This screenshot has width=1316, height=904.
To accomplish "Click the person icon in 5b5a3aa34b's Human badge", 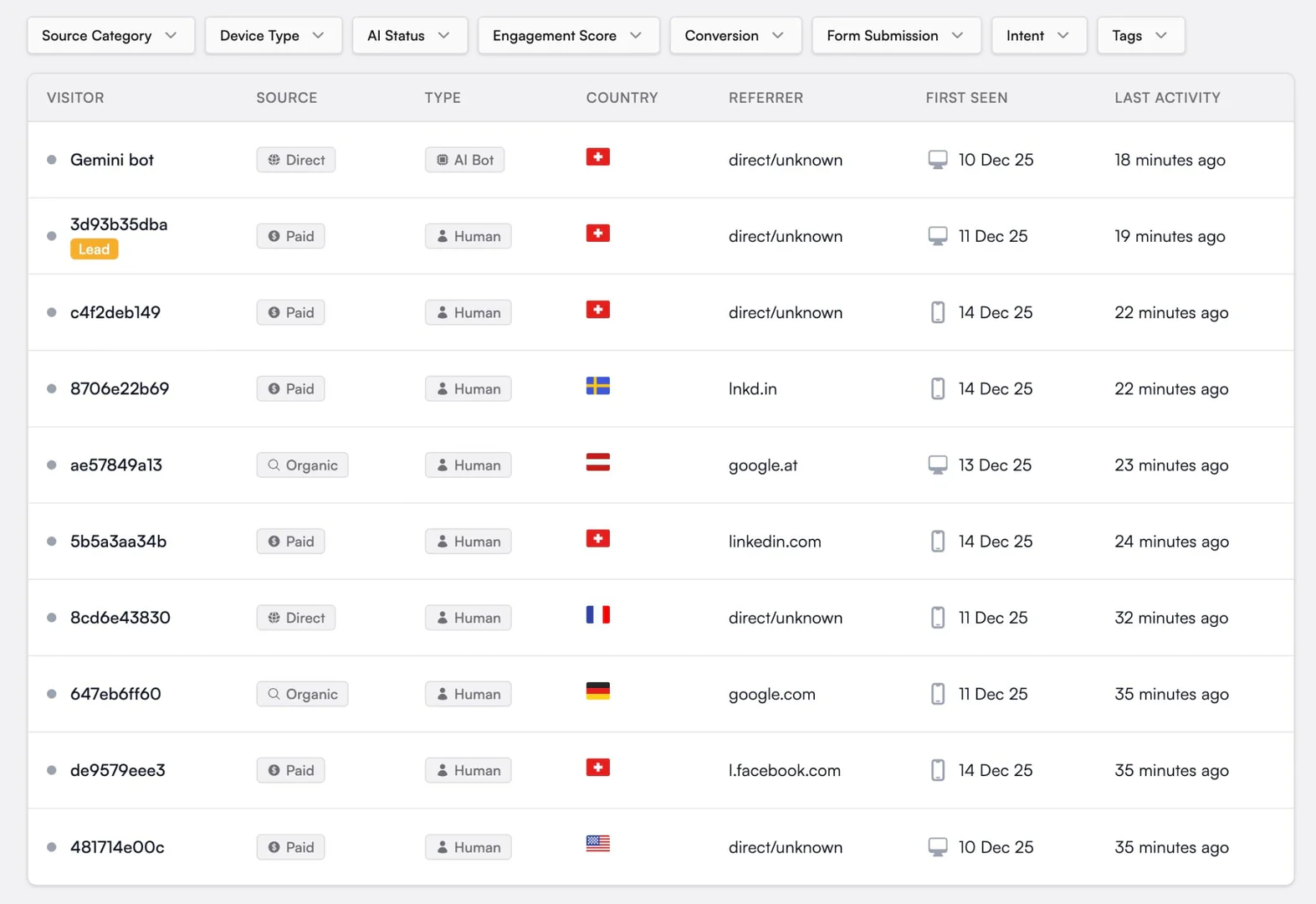I will (442, 541).
